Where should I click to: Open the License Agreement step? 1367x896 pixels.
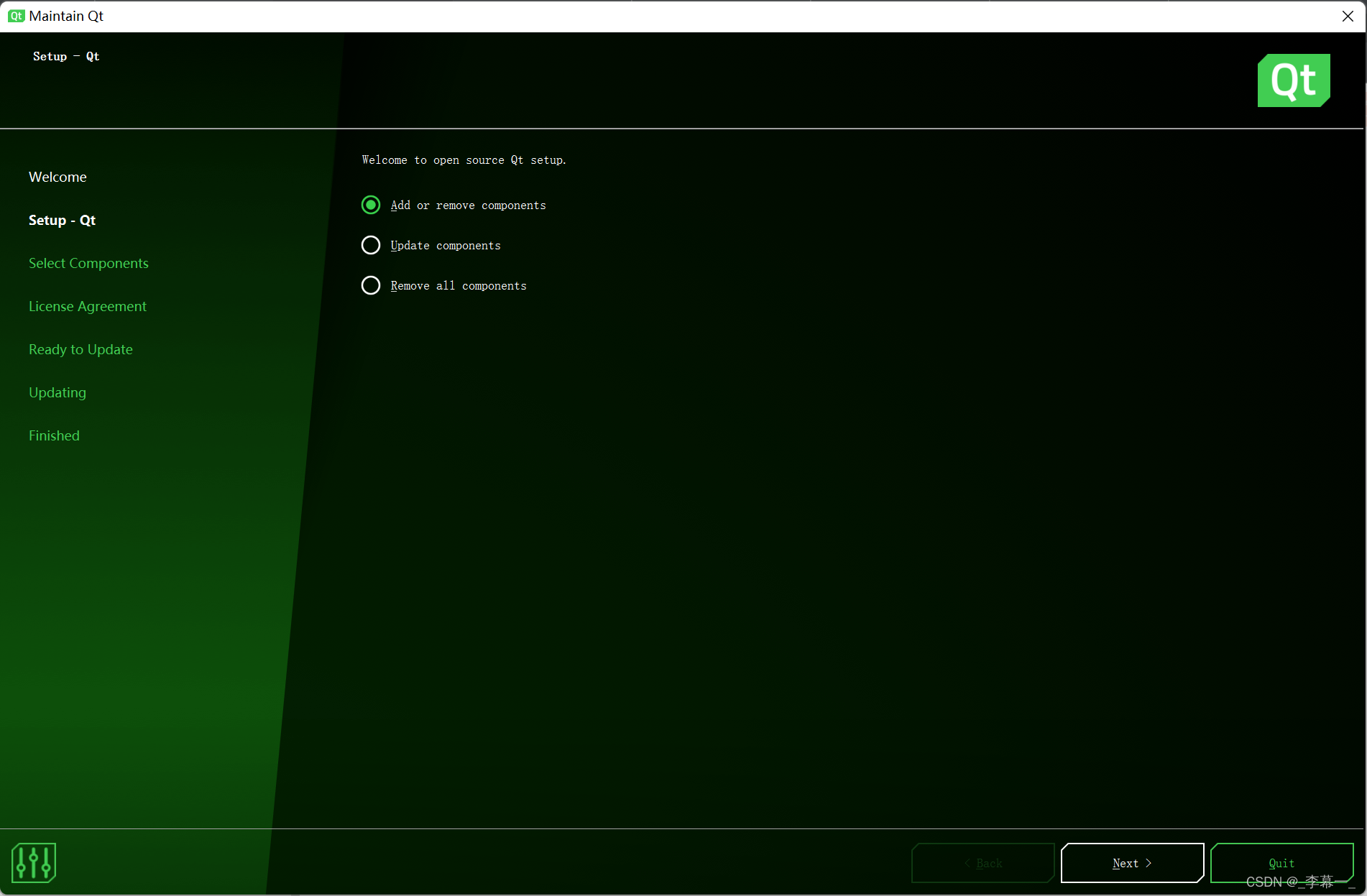(x=87, y=306)
